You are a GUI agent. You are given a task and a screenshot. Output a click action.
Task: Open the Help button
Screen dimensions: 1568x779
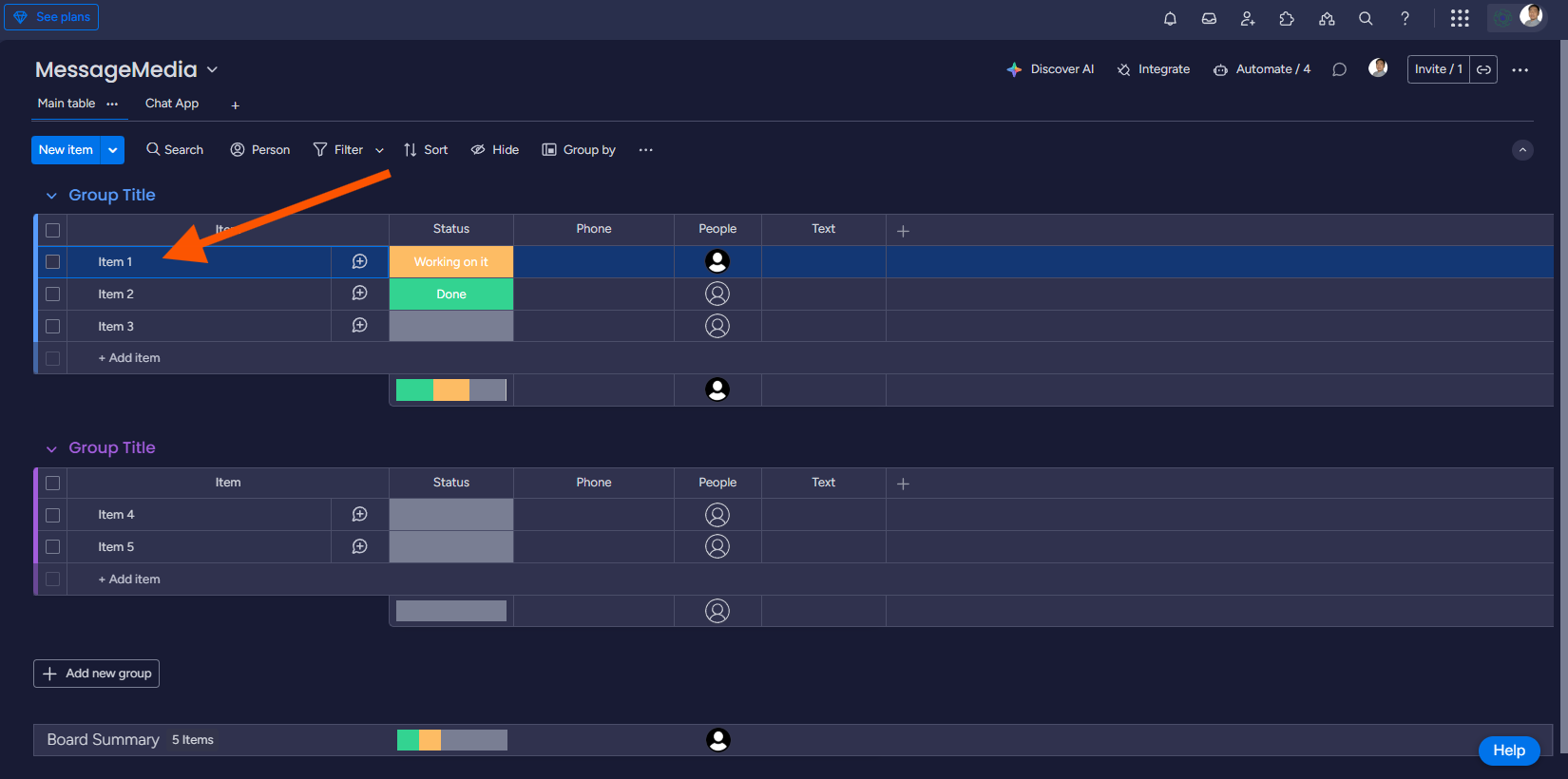click(1509, 750)
